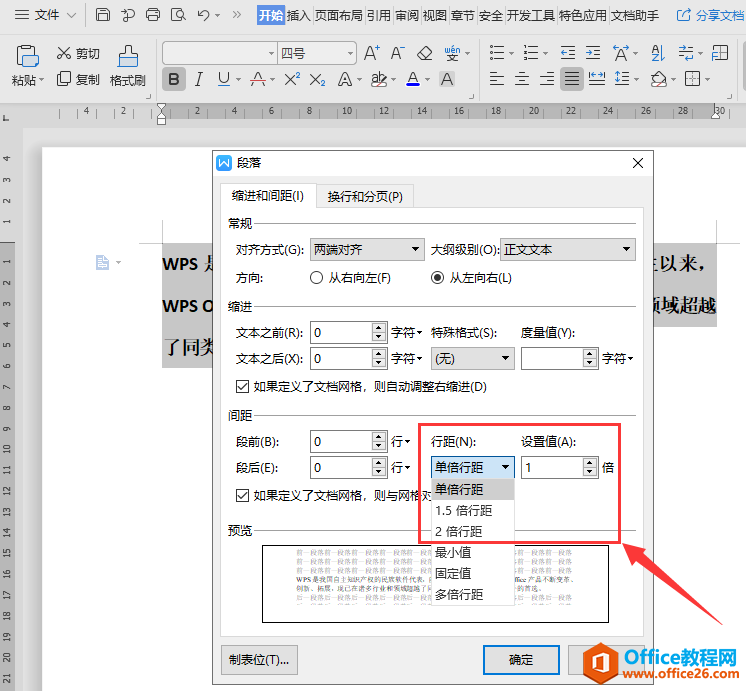
Task: Toggle Italic formatting button
Action: [199, 79]
